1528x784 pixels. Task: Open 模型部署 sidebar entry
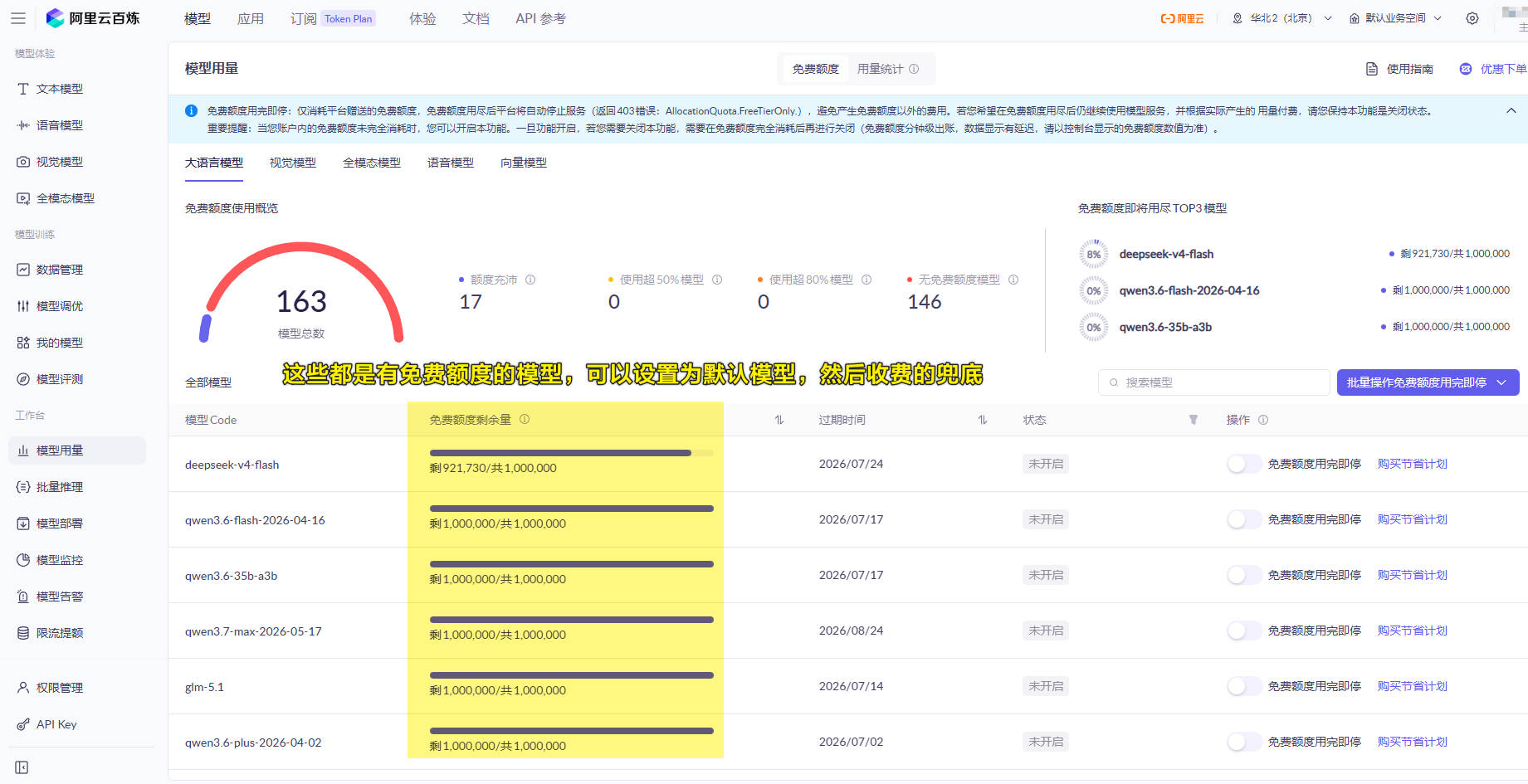[x=59, y=523]
